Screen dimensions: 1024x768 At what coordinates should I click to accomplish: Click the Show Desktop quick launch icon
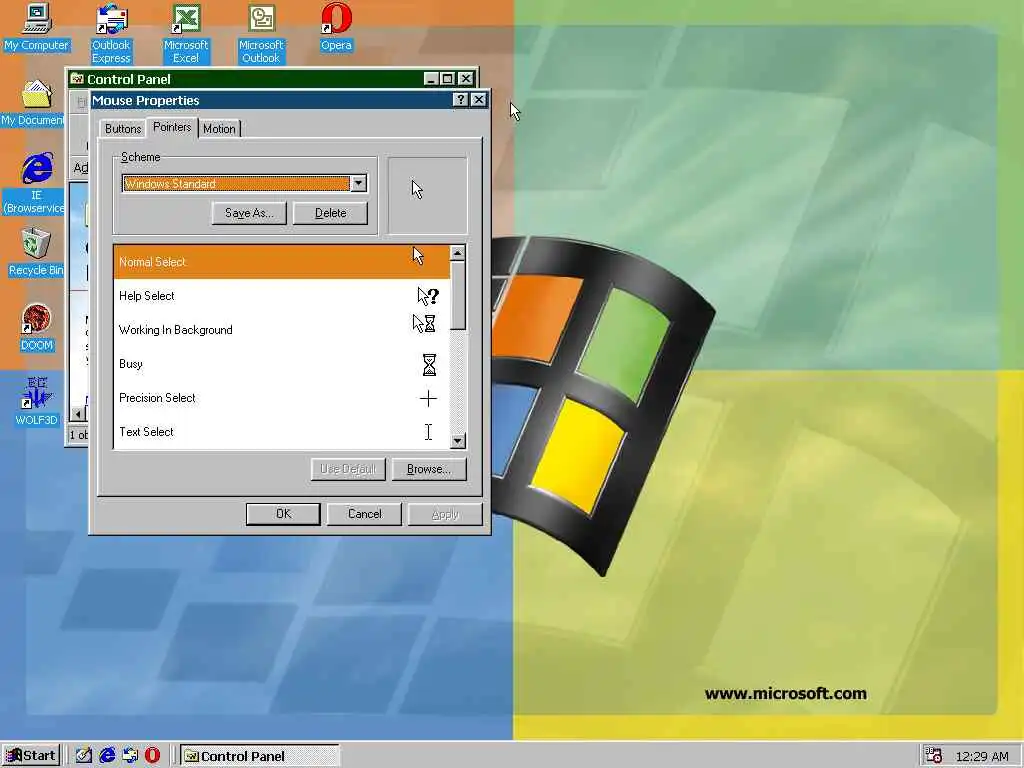point(84,756)
